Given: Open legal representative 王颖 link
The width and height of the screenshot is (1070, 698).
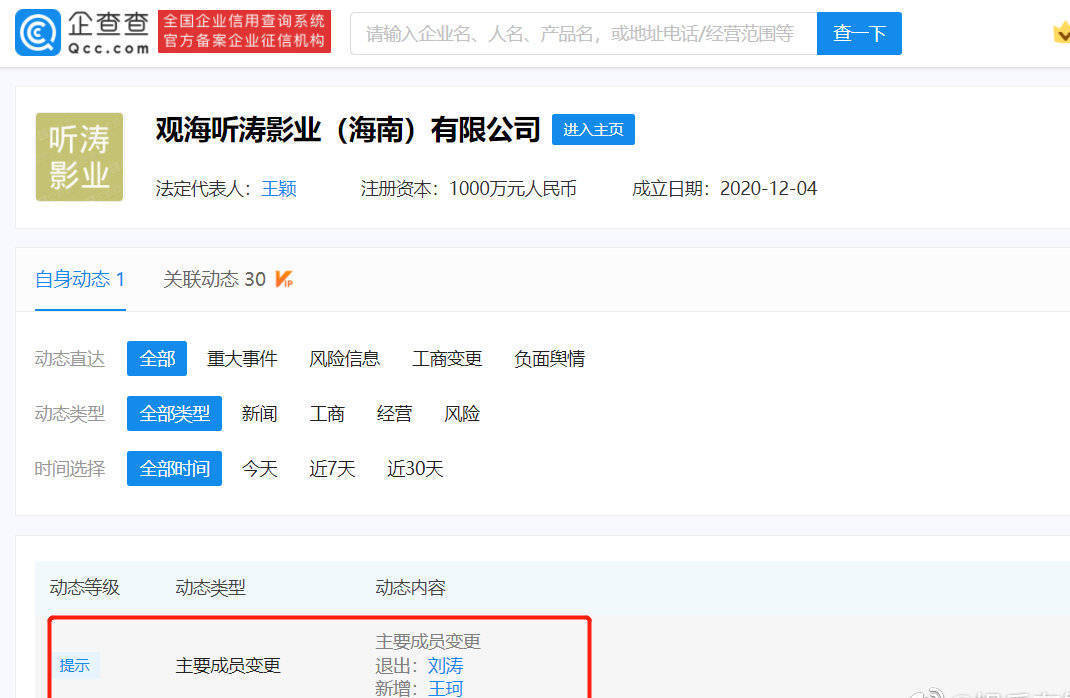Looking at the screenshot, I should point(279,188).
